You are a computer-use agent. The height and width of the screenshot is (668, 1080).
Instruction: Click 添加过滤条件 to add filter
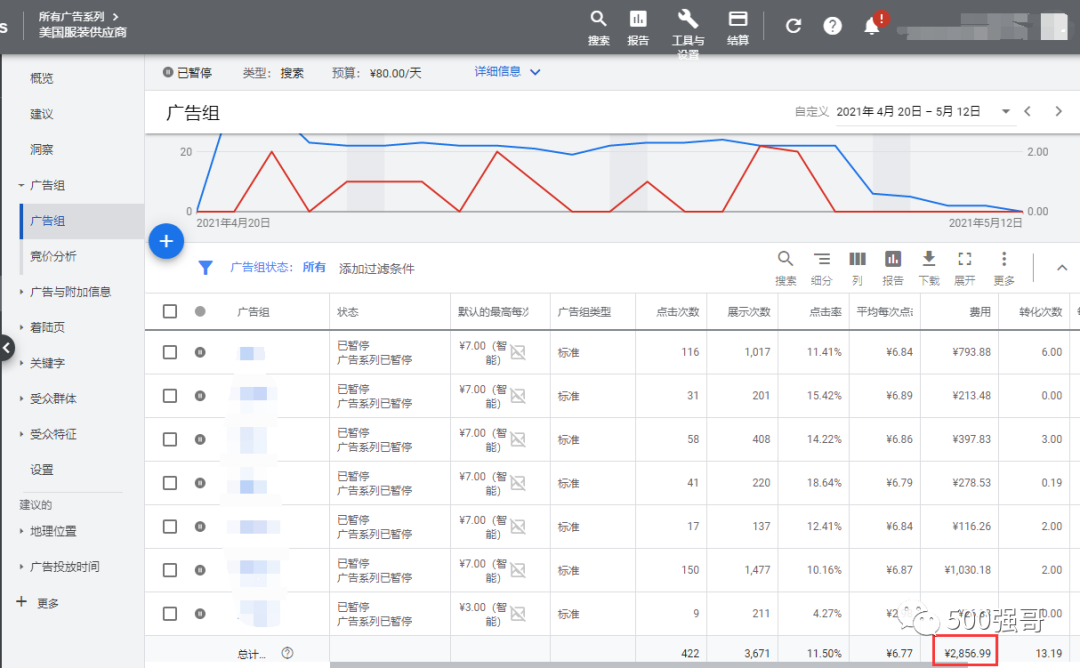[376, 269]
